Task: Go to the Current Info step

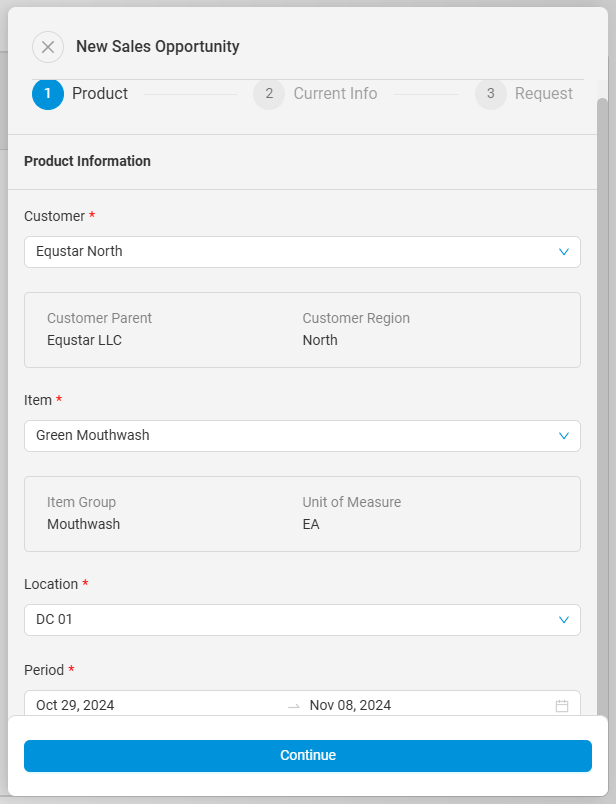Action: pyautogui.click(x=335, y=94)
